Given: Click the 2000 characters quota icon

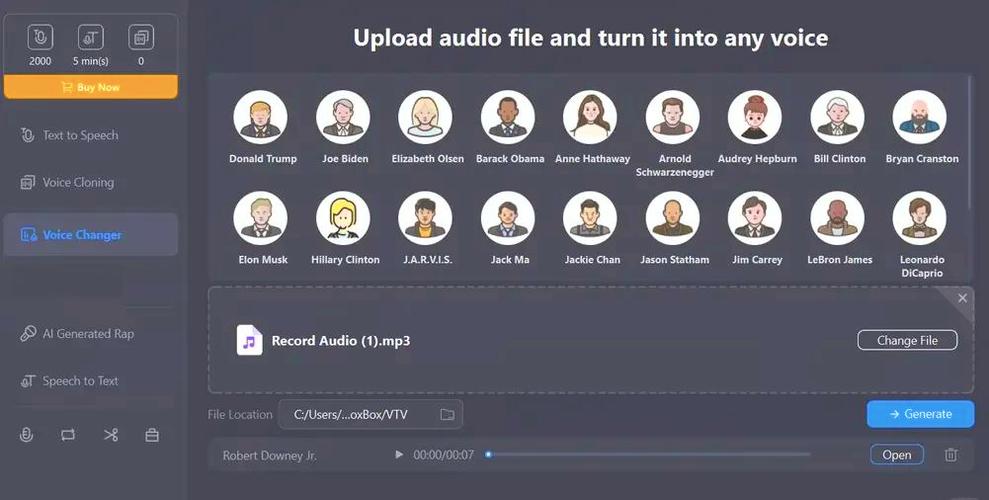Looking at the screenshot, I should coord(40,38).
